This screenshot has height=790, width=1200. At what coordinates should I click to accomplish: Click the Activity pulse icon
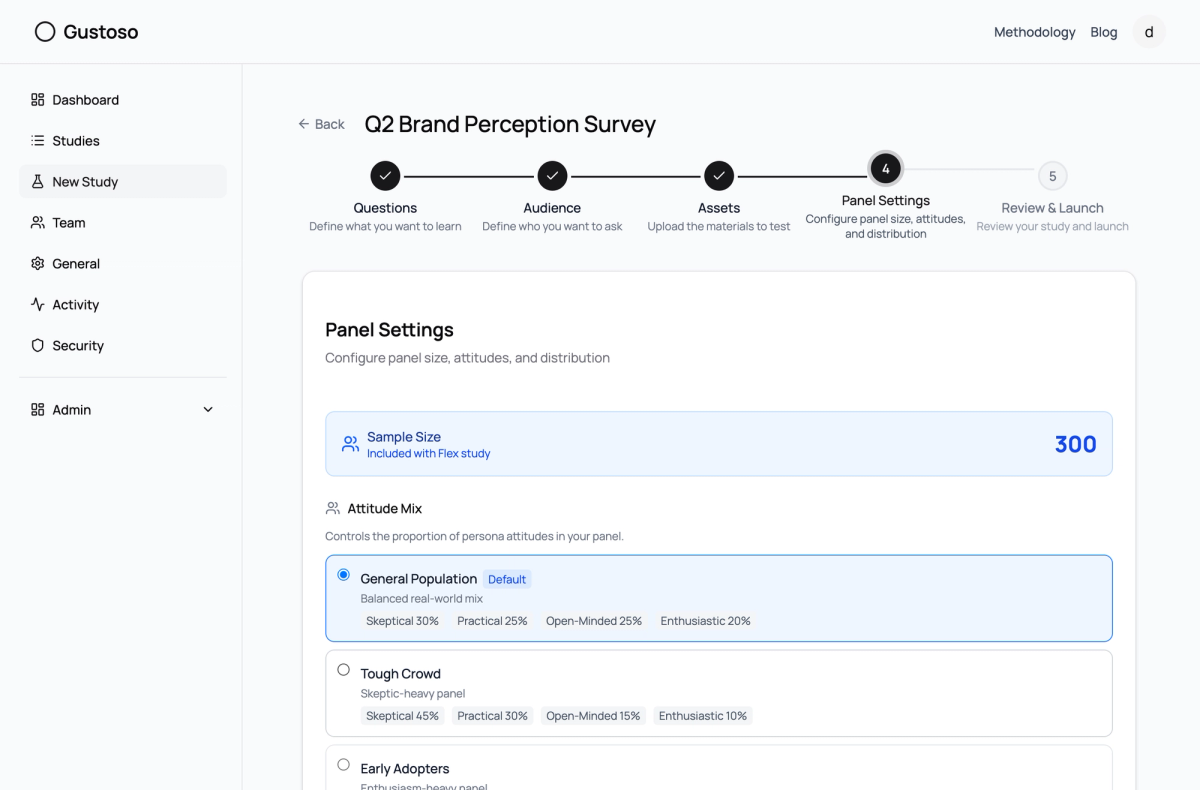pyautogui.click(x=38, y=305)
